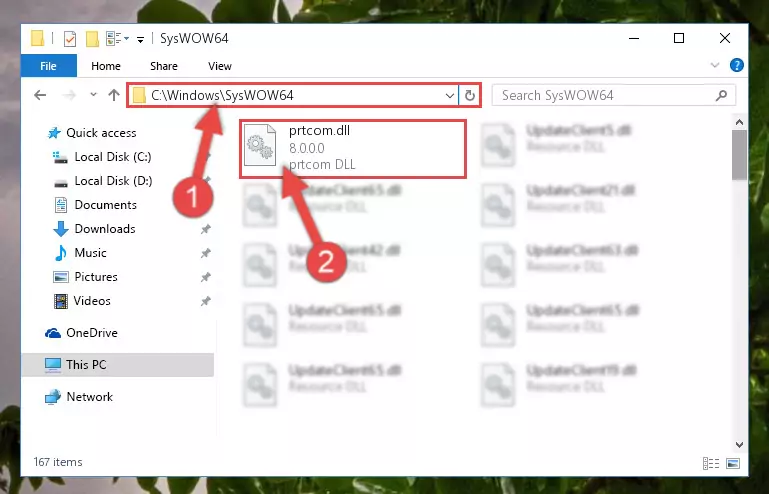The image size is (769, 494).
Task: Click the New folder icon in title bar
Action: tap(92, 38)
